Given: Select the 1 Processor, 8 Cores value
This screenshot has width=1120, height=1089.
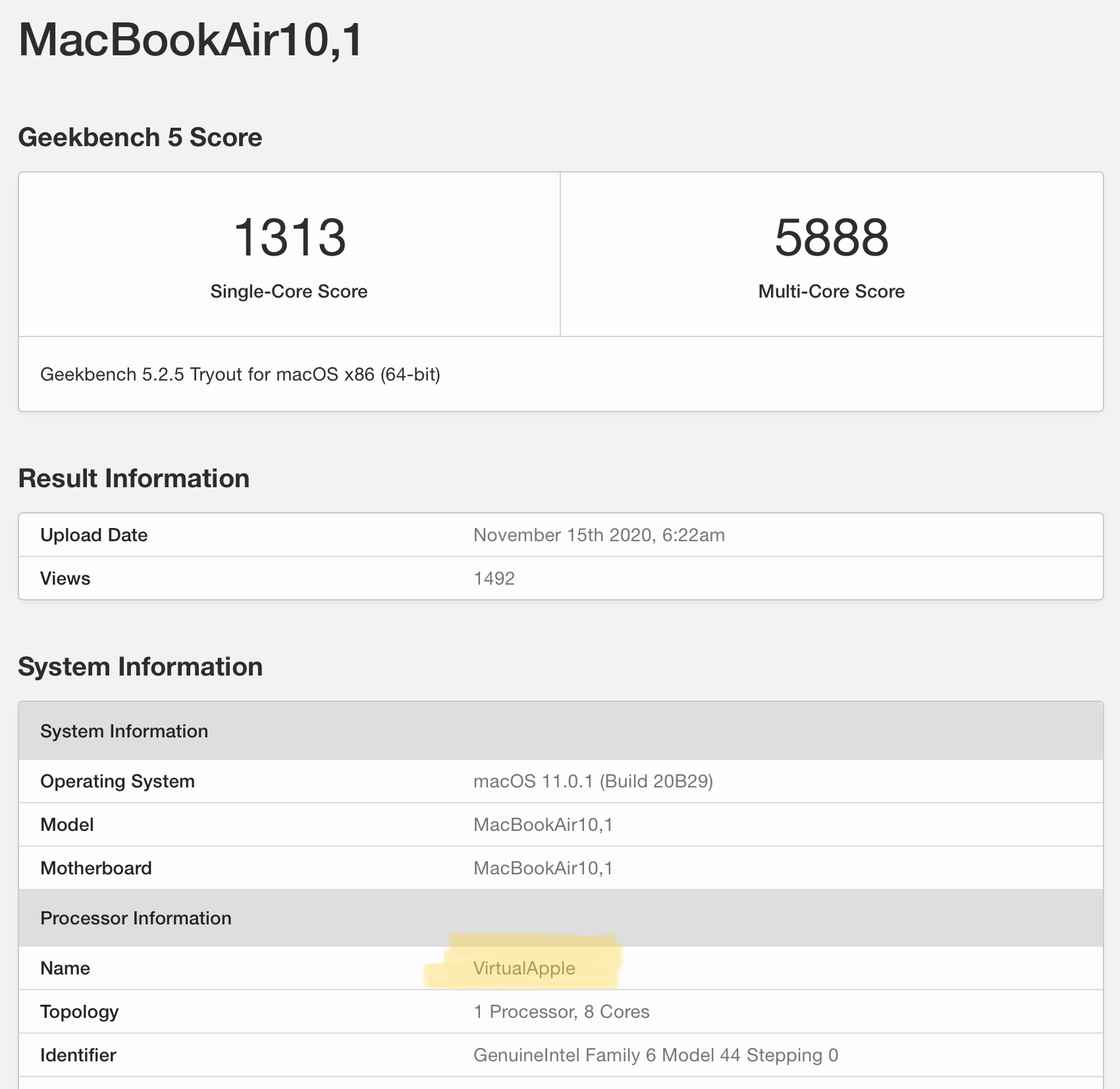Looking at the screenshot, I should click(x=562, y=1012).
